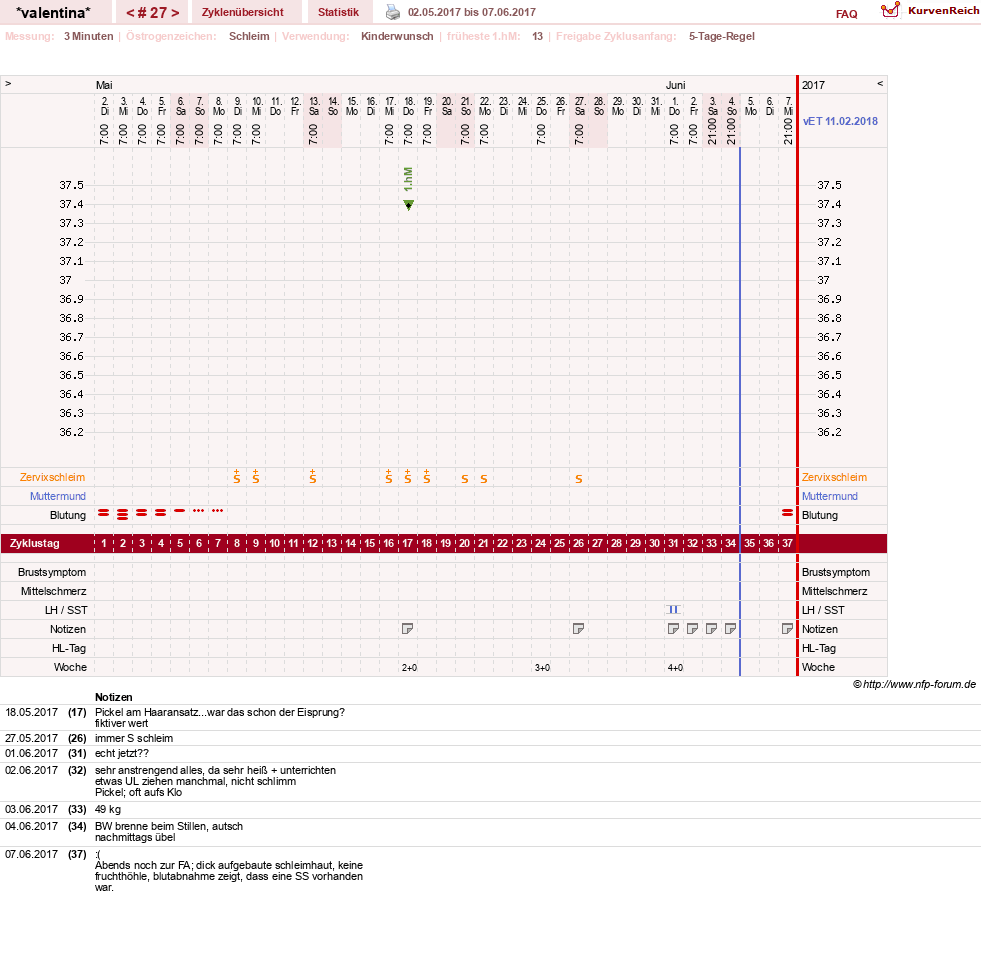Click the #27 cycle number

click(x=153, y=13)
